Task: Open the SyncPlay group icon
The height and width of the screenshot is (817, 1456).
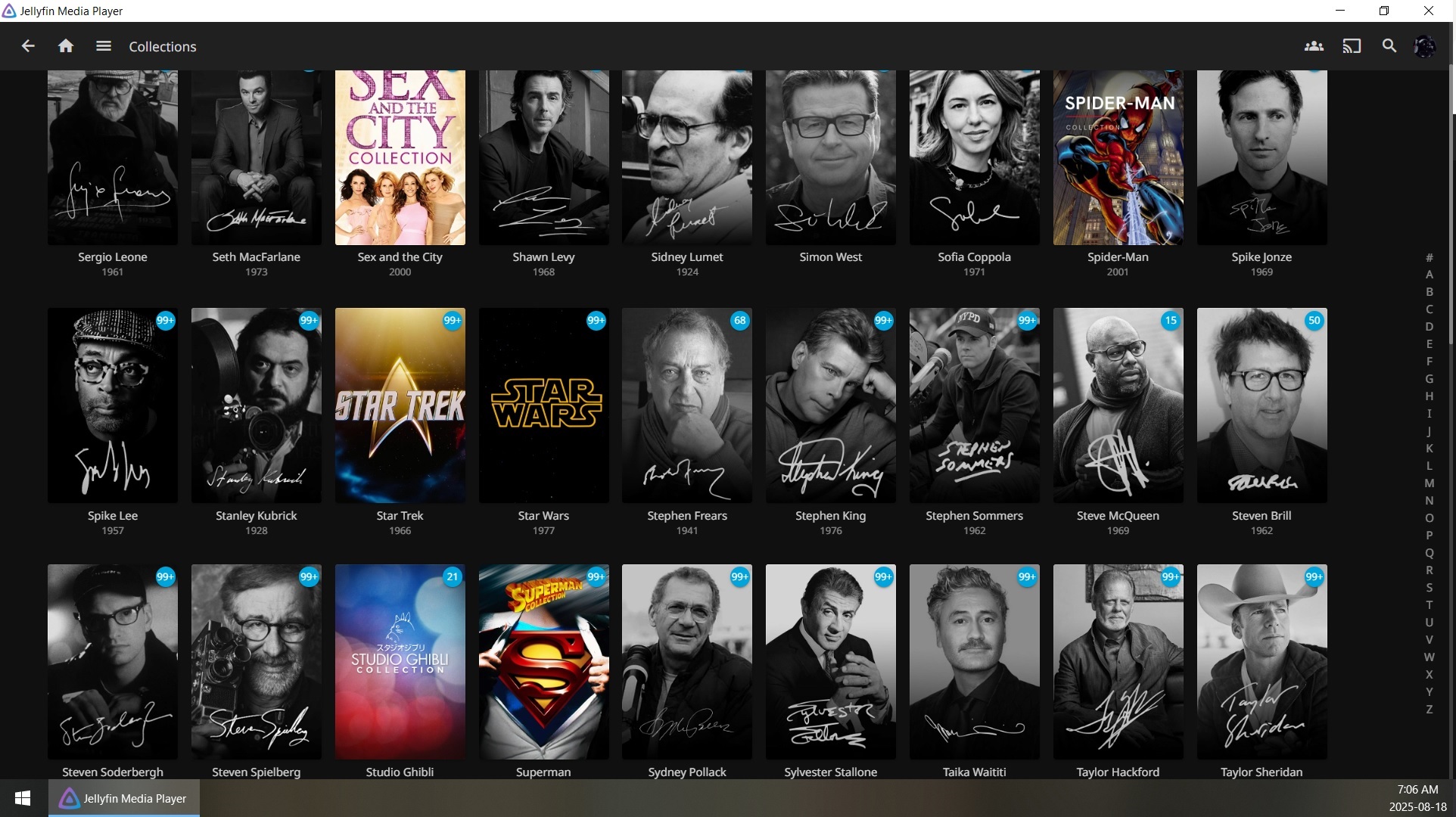Action: (1314, 46)
